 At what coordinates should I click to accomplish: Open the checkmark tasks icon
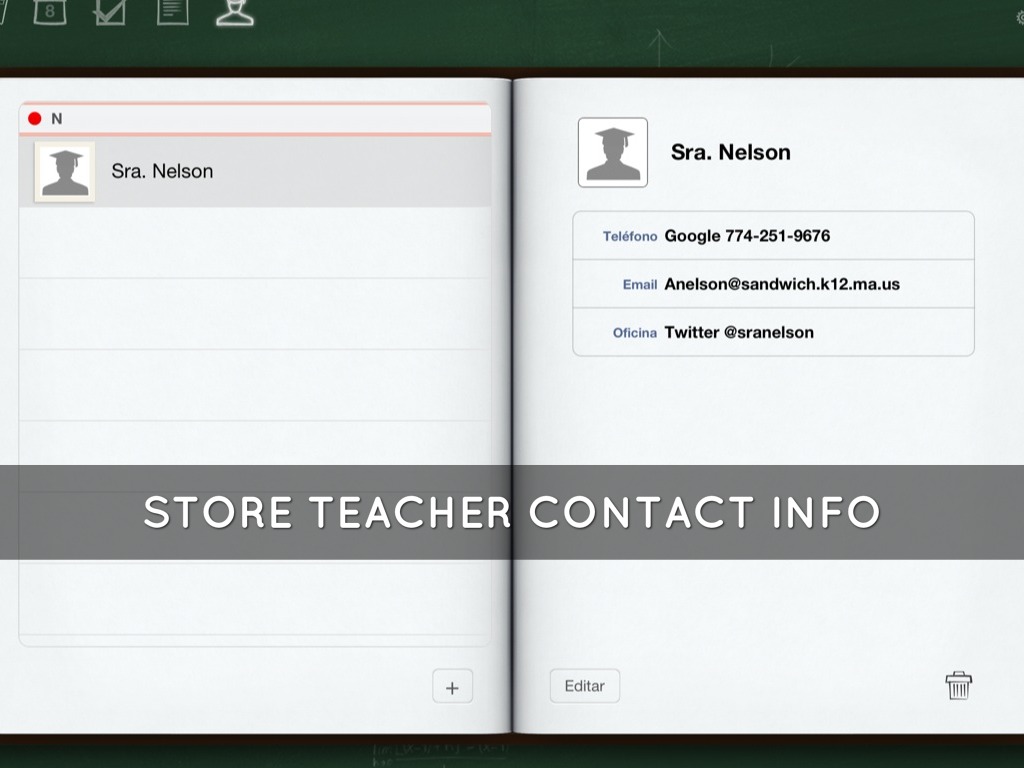(109, 11)
